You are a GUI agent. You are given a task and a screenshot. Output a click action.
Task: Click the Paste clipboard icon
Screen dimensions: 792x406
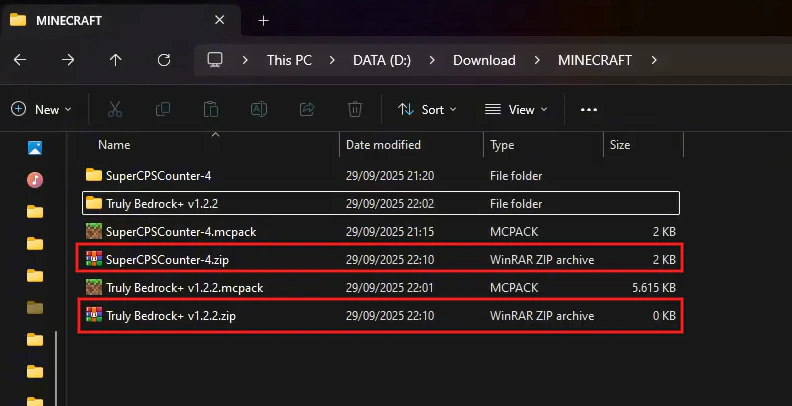tap(211, 109)
